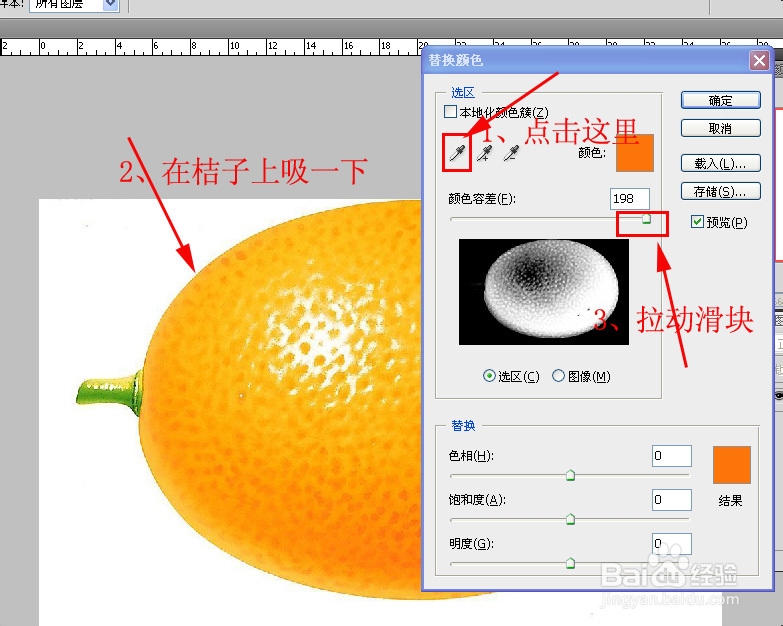The width and height of the screenshot is (783, 626).
Task: Click the 存储(S)... button
Action: (721, 191)
